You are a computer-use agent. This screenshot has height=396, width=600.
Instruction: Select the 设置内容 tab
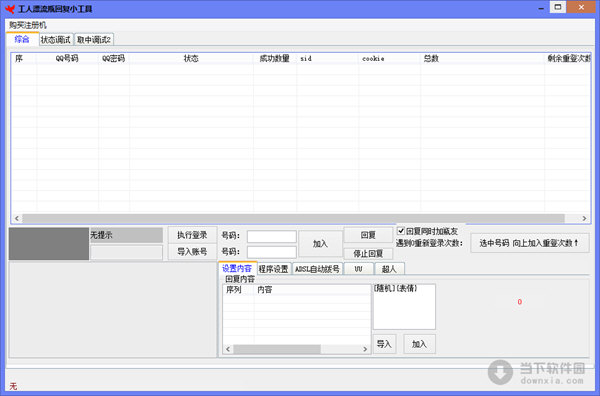[237, 269]
